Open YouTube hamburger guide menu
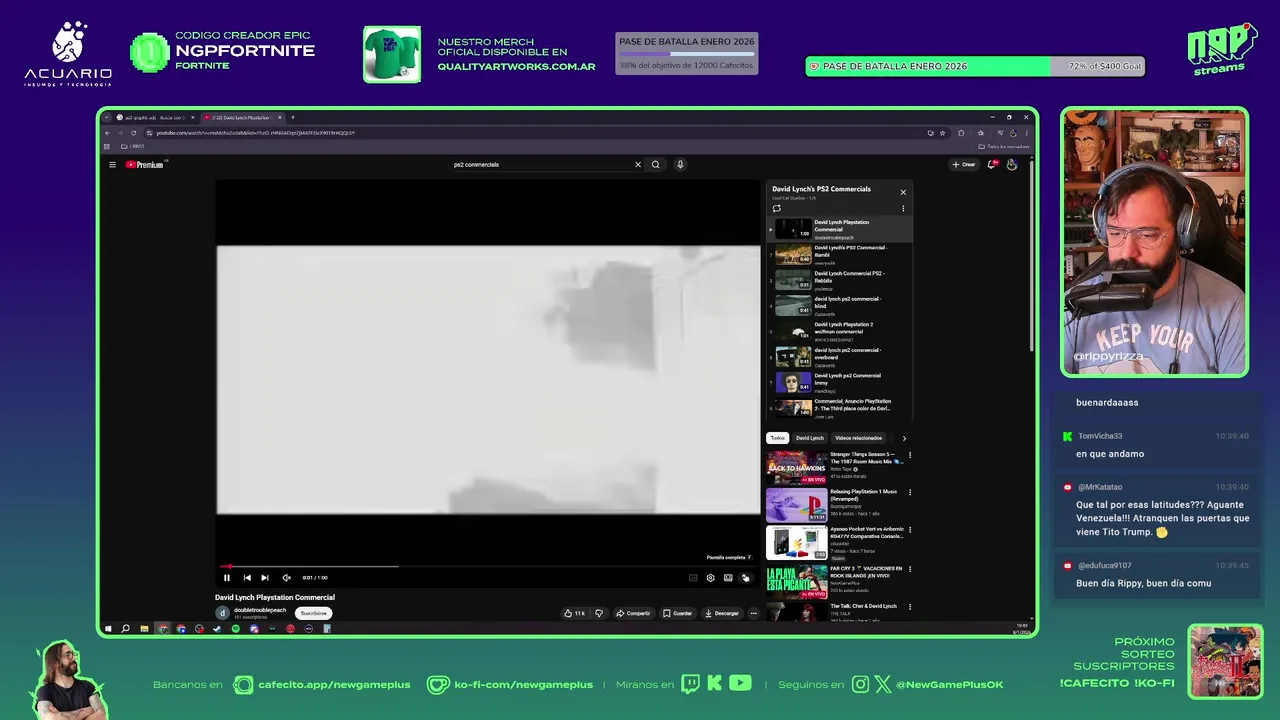This screenshot has height=720, width=1280. tap(112, 164)
